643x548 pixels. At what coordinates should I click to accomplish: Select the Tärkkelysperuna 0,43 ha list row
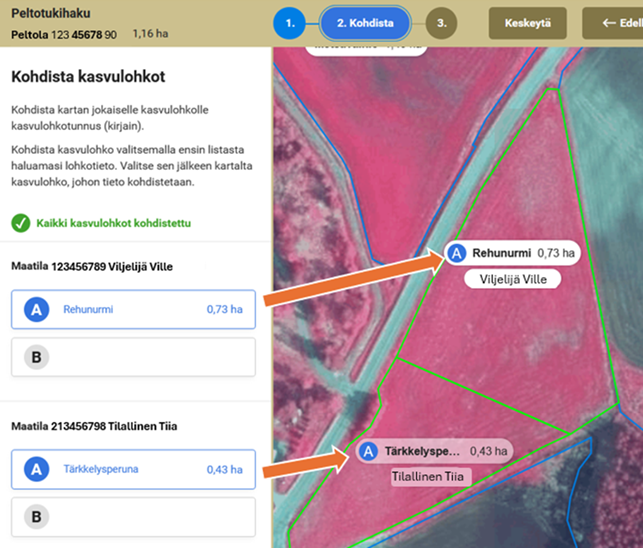(133, 469)
